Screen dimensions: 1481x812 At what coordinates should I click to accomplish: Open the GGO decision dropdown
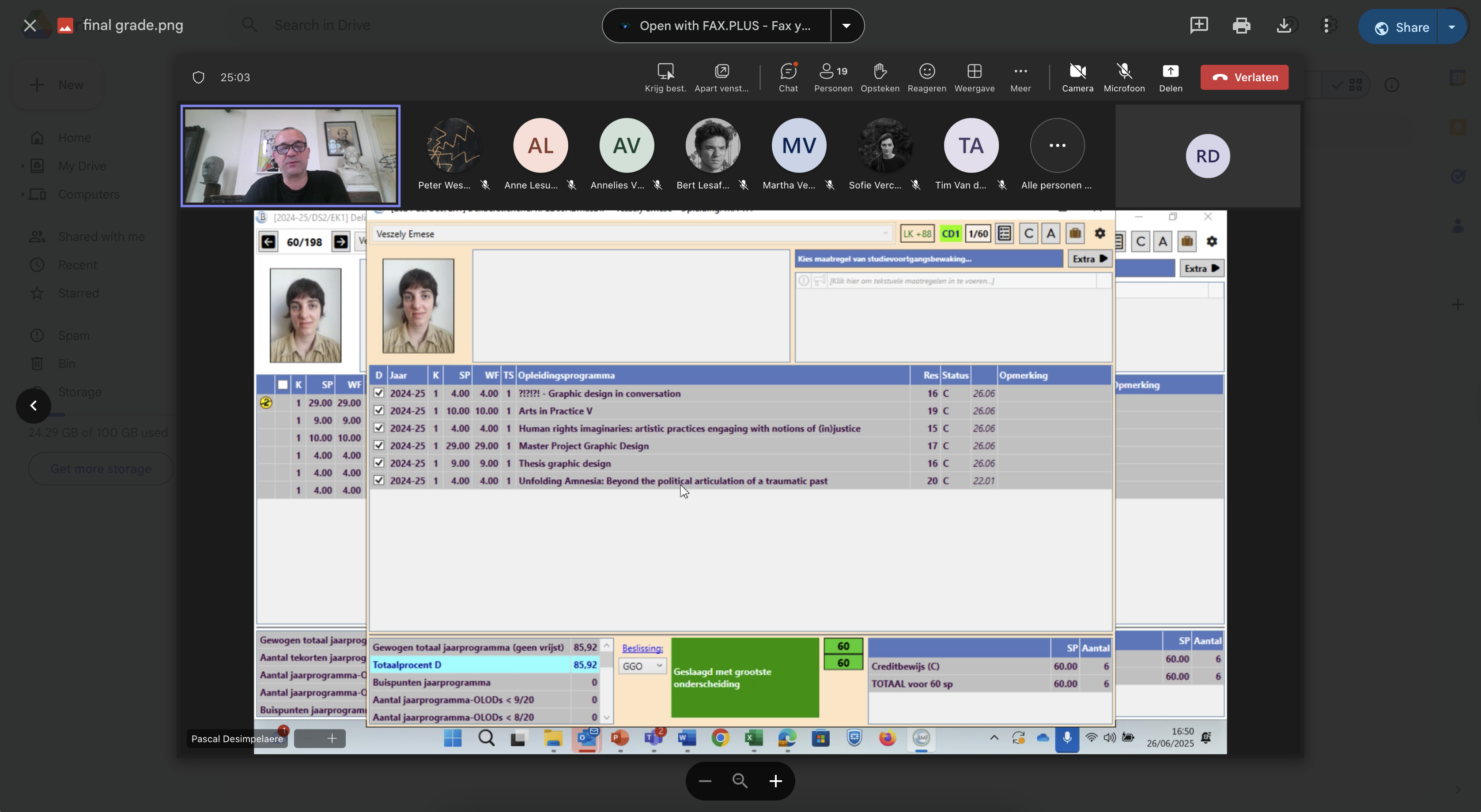pos(642,666)
